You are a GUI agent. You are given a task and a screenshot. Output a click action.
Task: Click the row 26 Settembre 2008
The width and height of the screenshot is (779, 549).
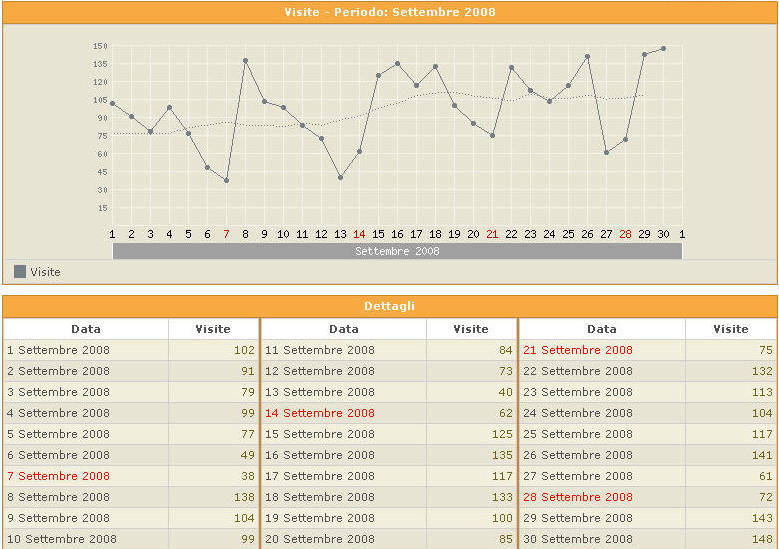click(648, 455)
